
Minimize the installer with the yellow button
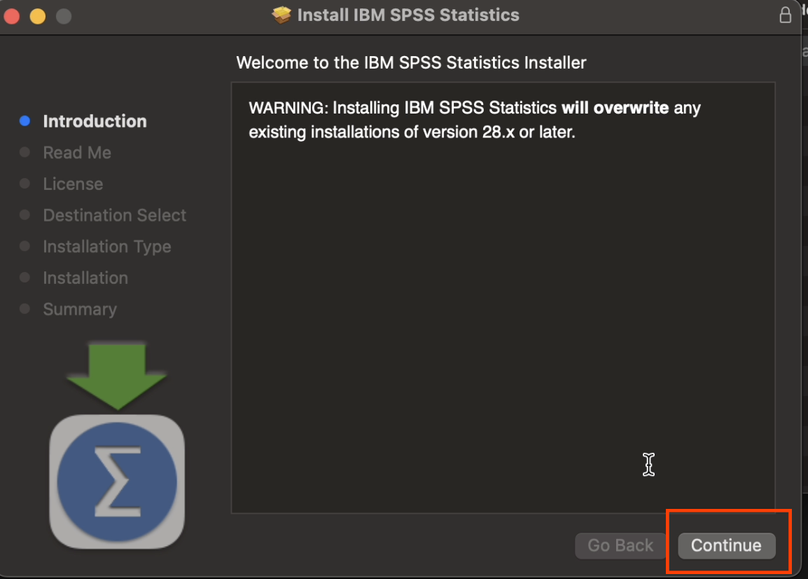click(x=38, y=16)
